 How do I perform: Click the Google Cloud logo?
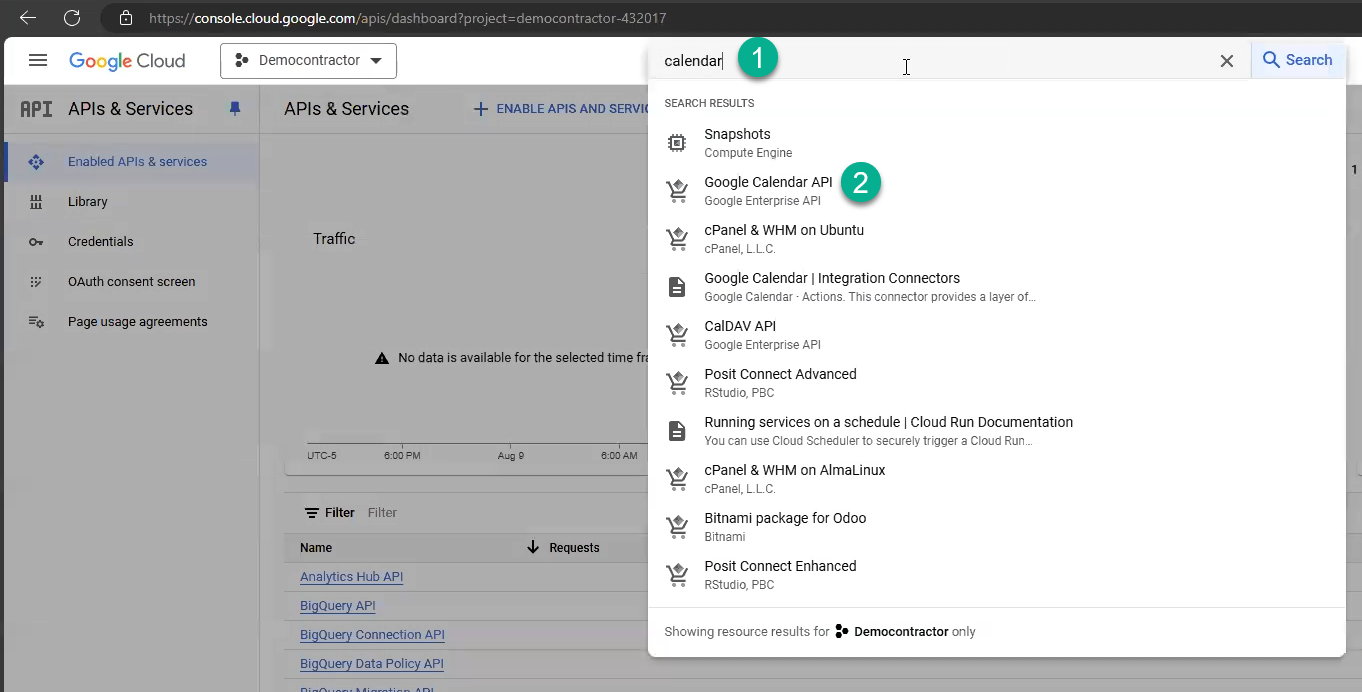coord(127,61)
